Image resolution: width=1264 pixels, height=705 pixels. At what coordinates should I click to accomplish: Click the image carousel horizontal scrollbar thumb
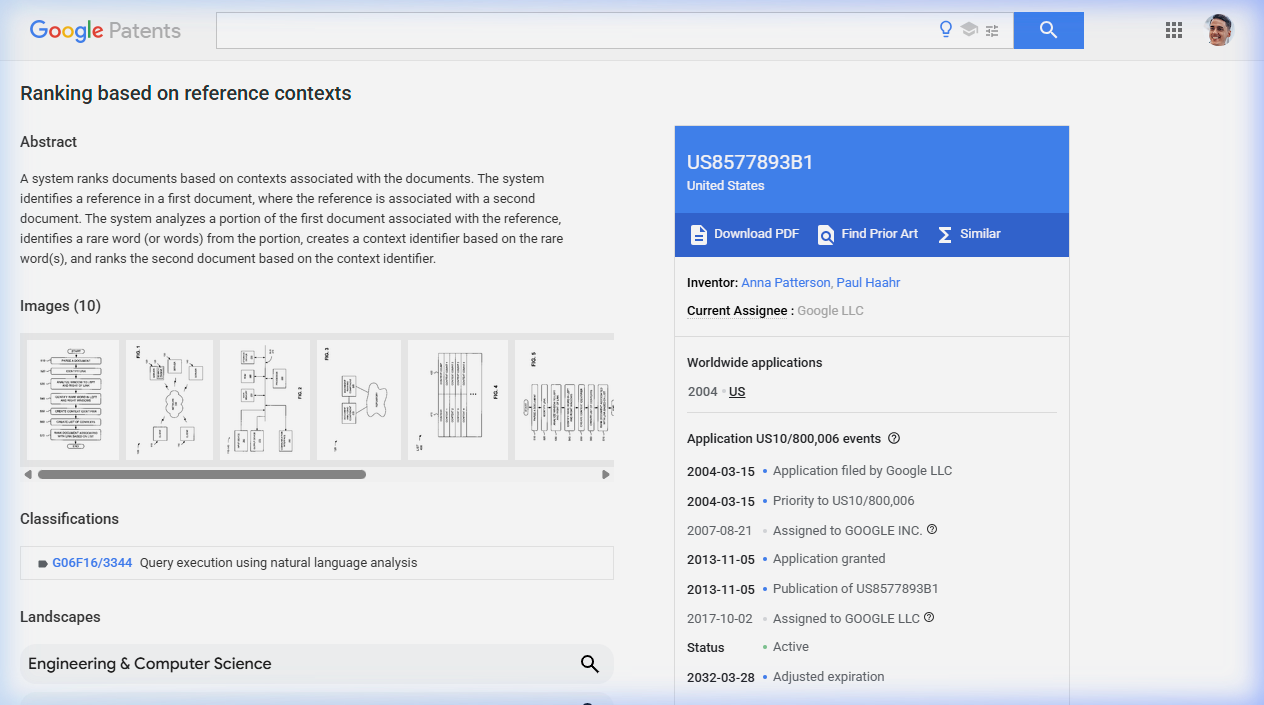(x=202, y=474)
